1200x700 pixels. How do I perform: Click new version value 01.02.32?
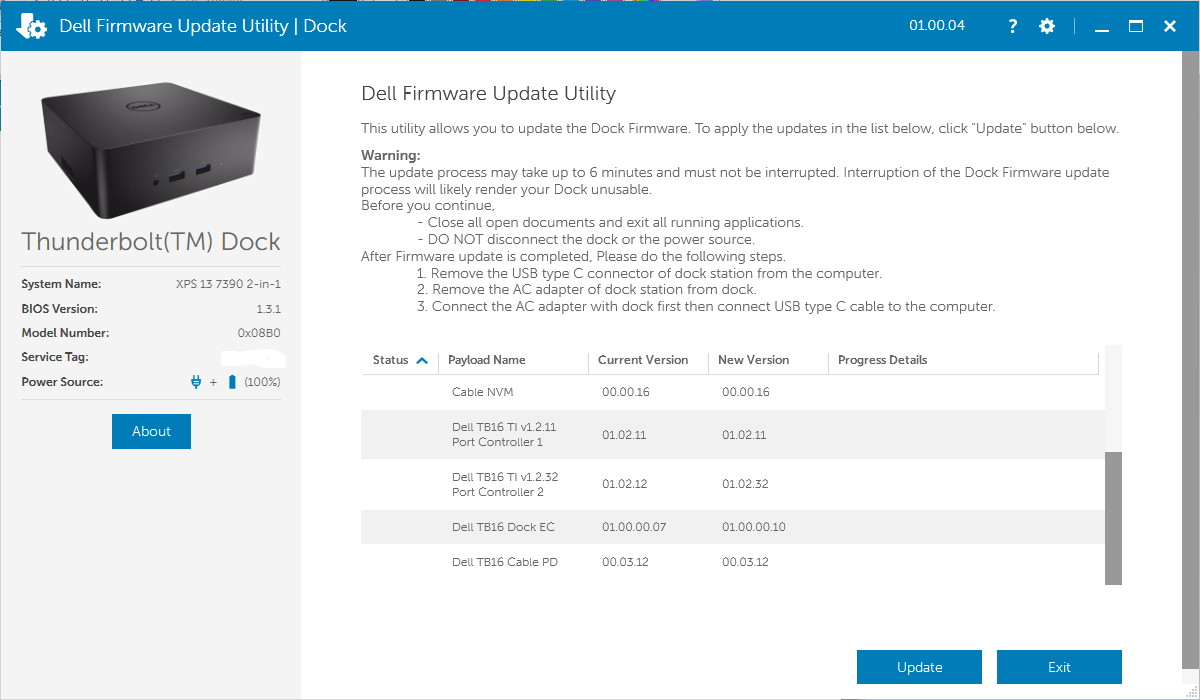[745, 484]
